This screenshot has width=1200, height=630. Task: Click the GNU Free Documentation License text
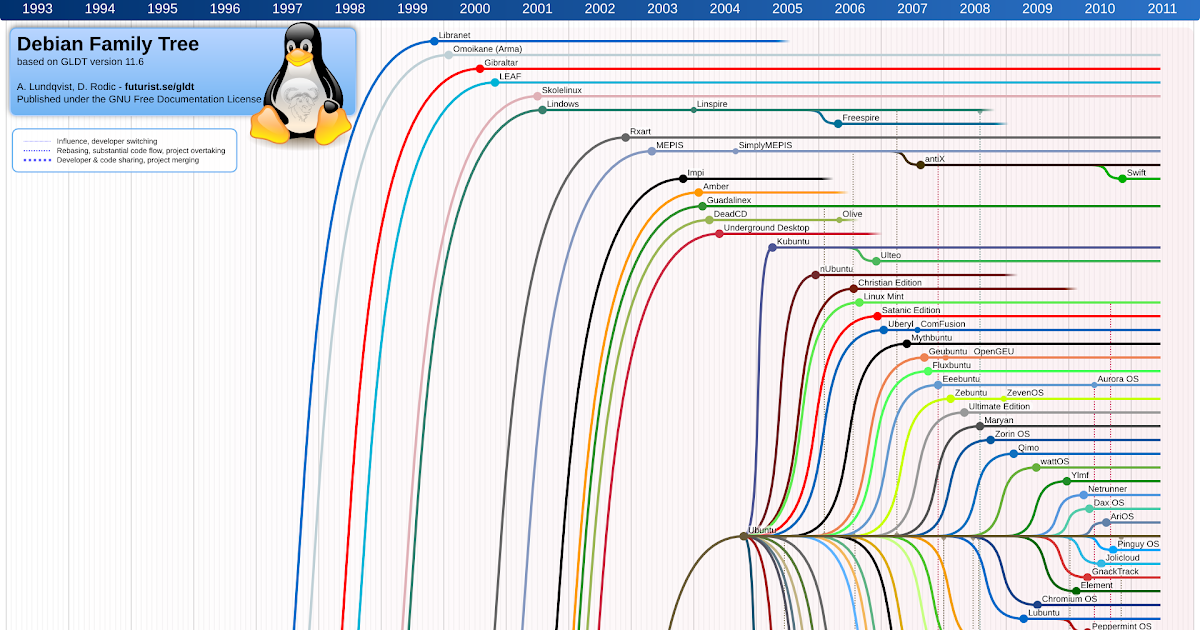184,99
